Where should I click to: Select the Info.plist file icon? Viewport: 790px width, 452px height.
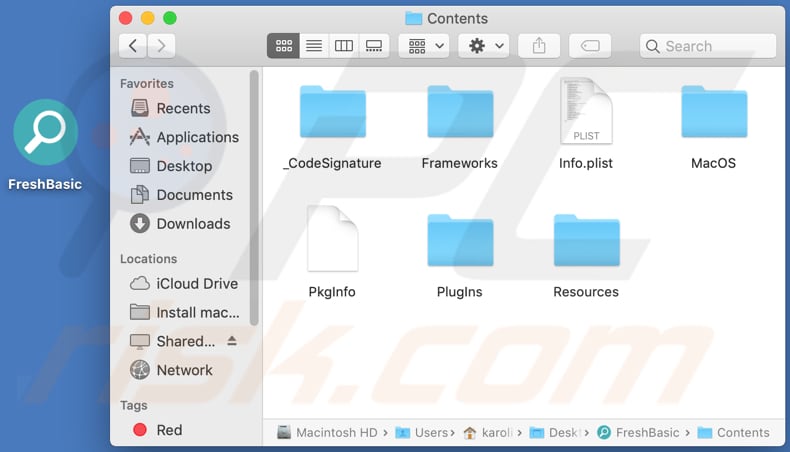586,110
